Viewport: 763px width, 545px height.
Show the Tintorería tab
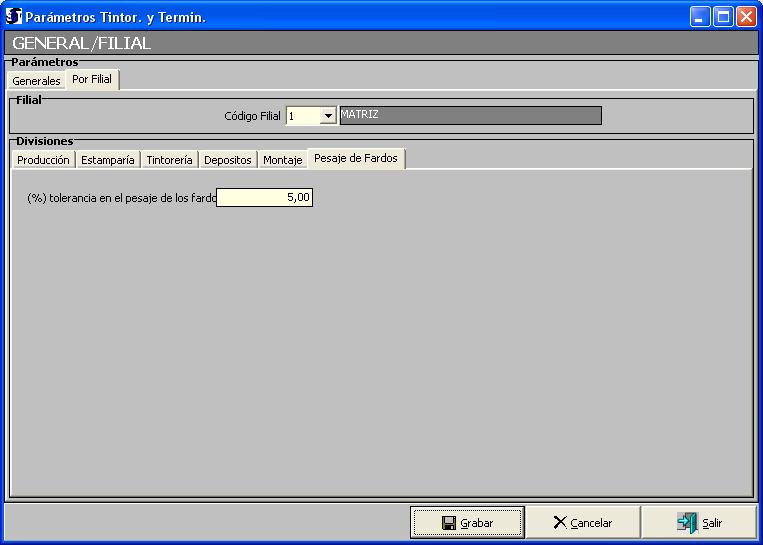169,160
